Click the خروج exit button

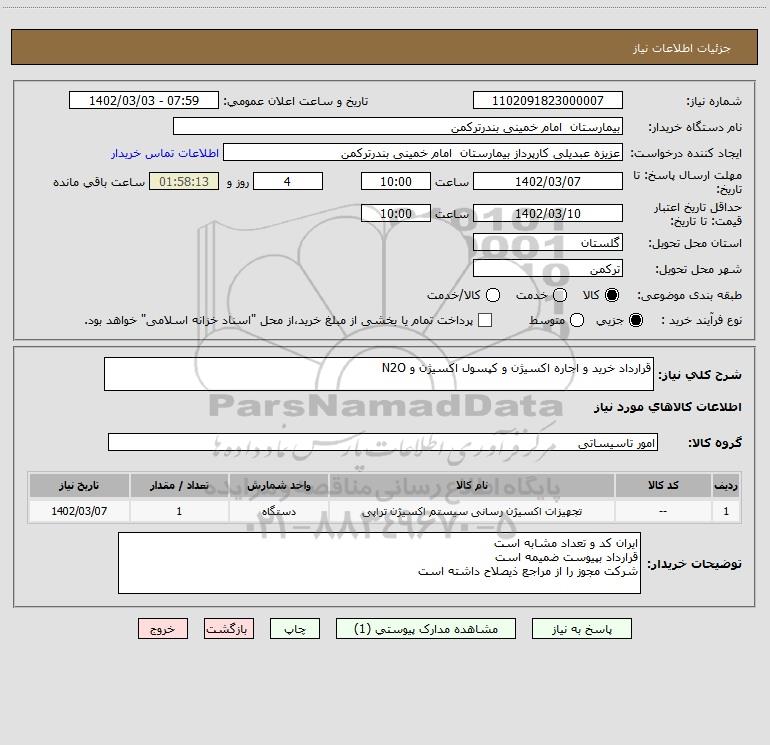click(x=163, y=629)
